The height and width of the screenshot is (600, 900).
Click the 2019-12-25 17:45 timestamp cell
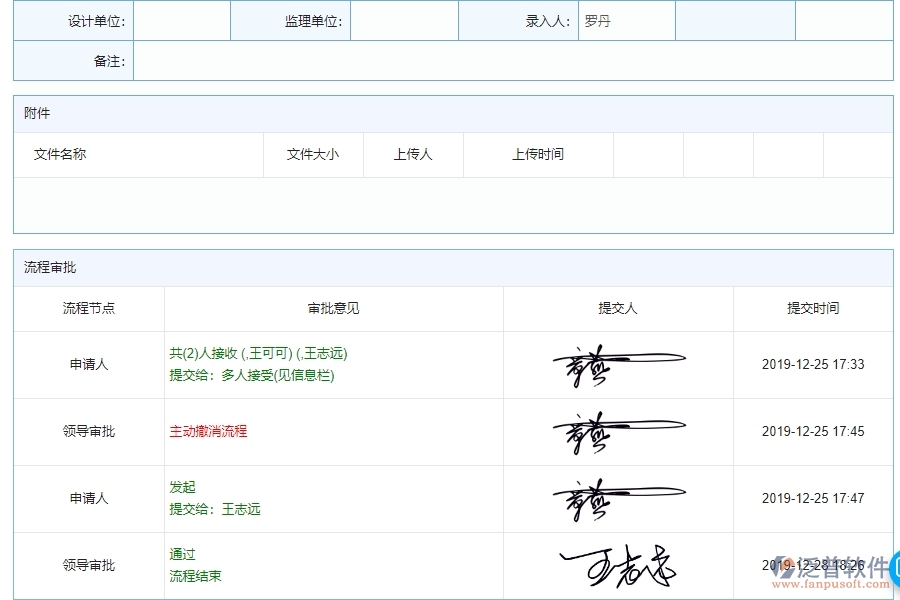click(x=813, y=431)
